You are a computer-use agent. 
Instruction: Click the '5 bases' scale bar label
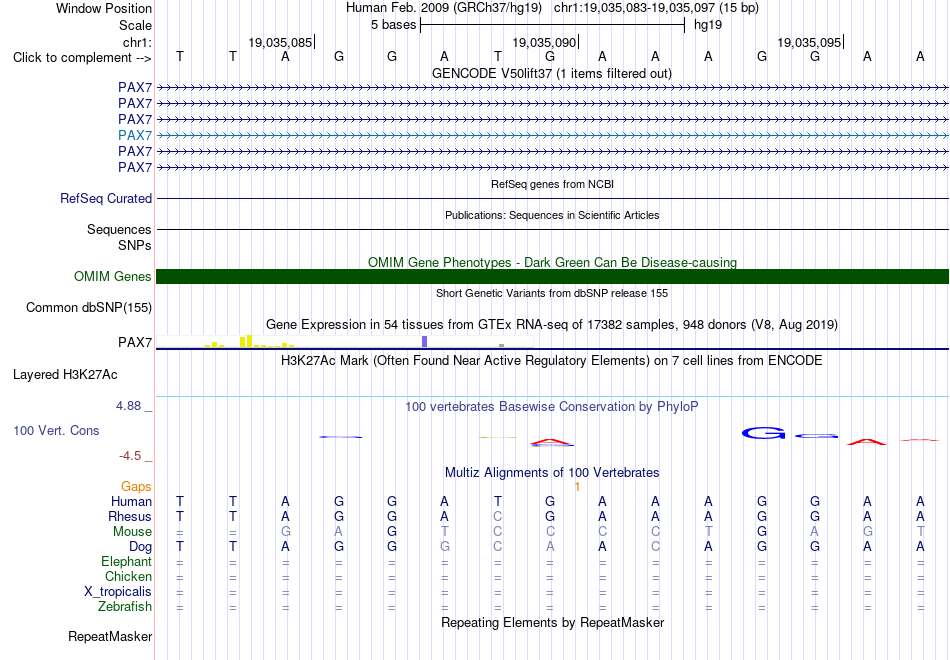click(394, 25)
